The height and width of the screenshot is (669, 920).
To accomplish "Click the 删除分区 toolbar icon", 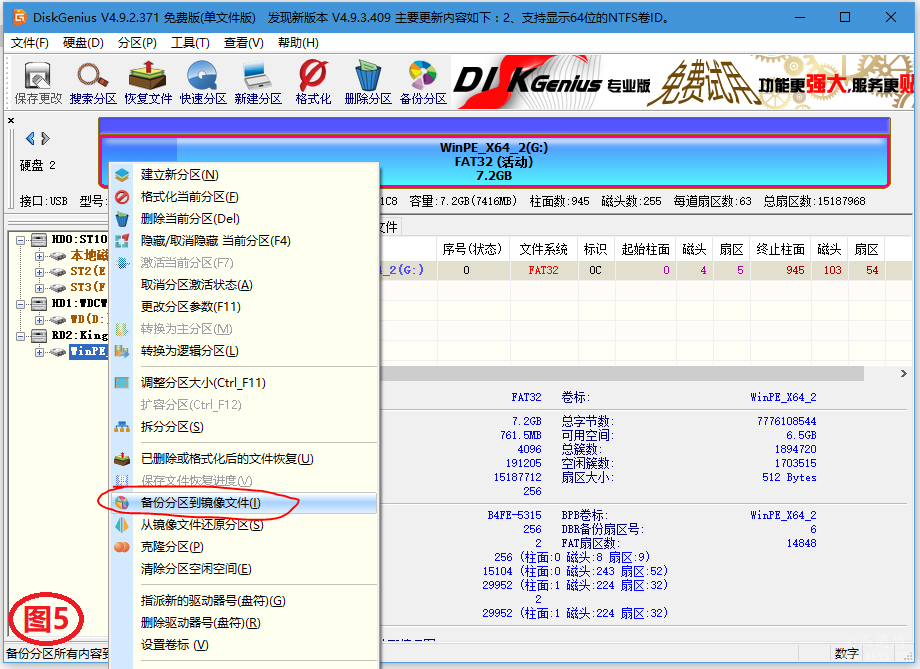I will [x=368, y=83].
